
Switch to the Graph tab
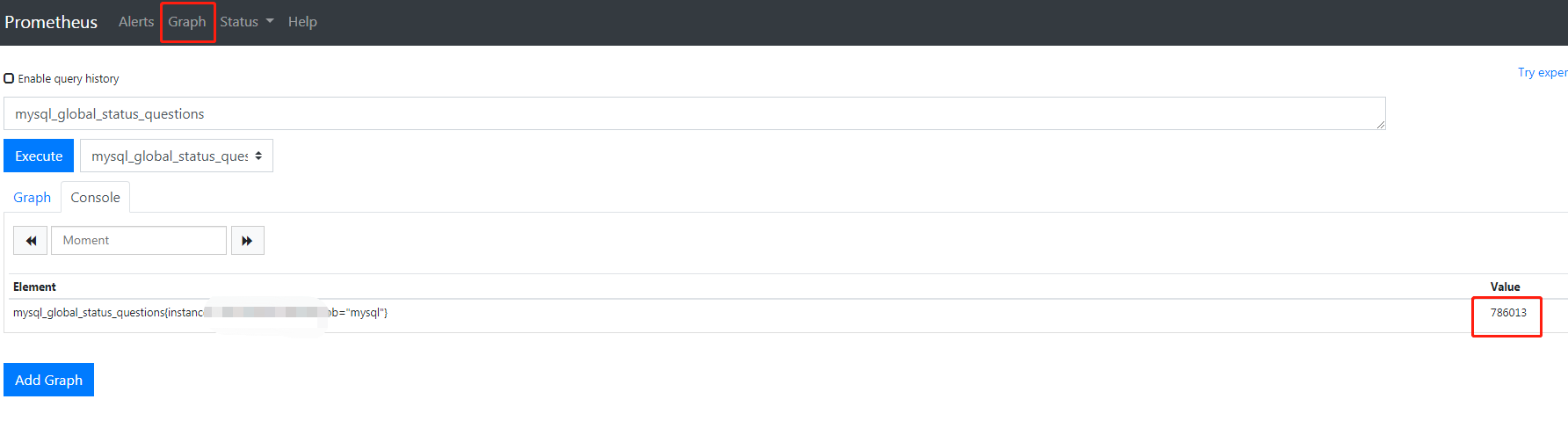[x=33, y=198]
